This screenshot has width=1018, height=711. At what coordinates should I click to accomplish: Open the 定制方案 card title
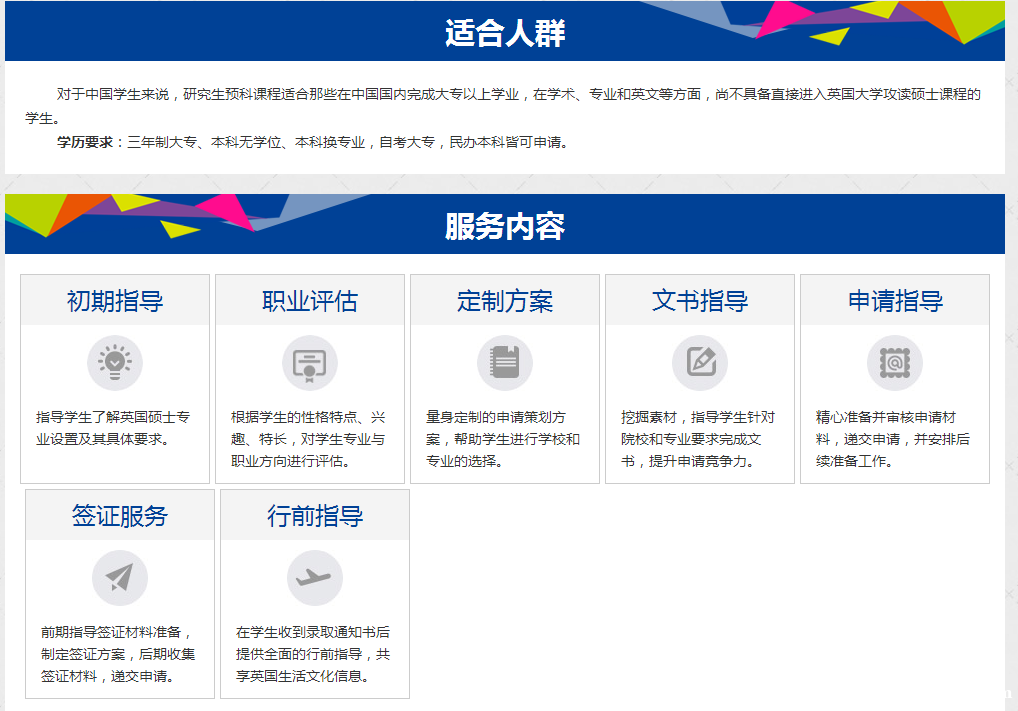click(505, 301)
